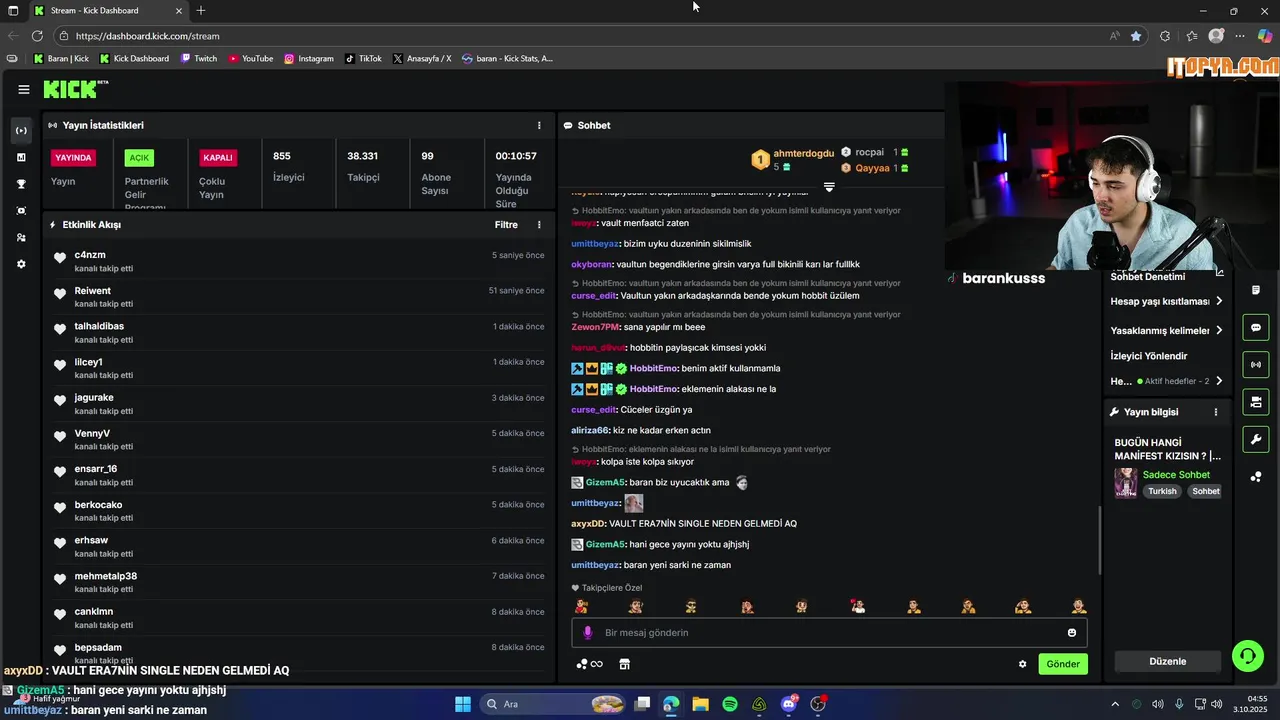The height and width of the screenshot is (720, 1280).
Task: Open İzleyici Yönlendir option
Action: coord(1149,356)
